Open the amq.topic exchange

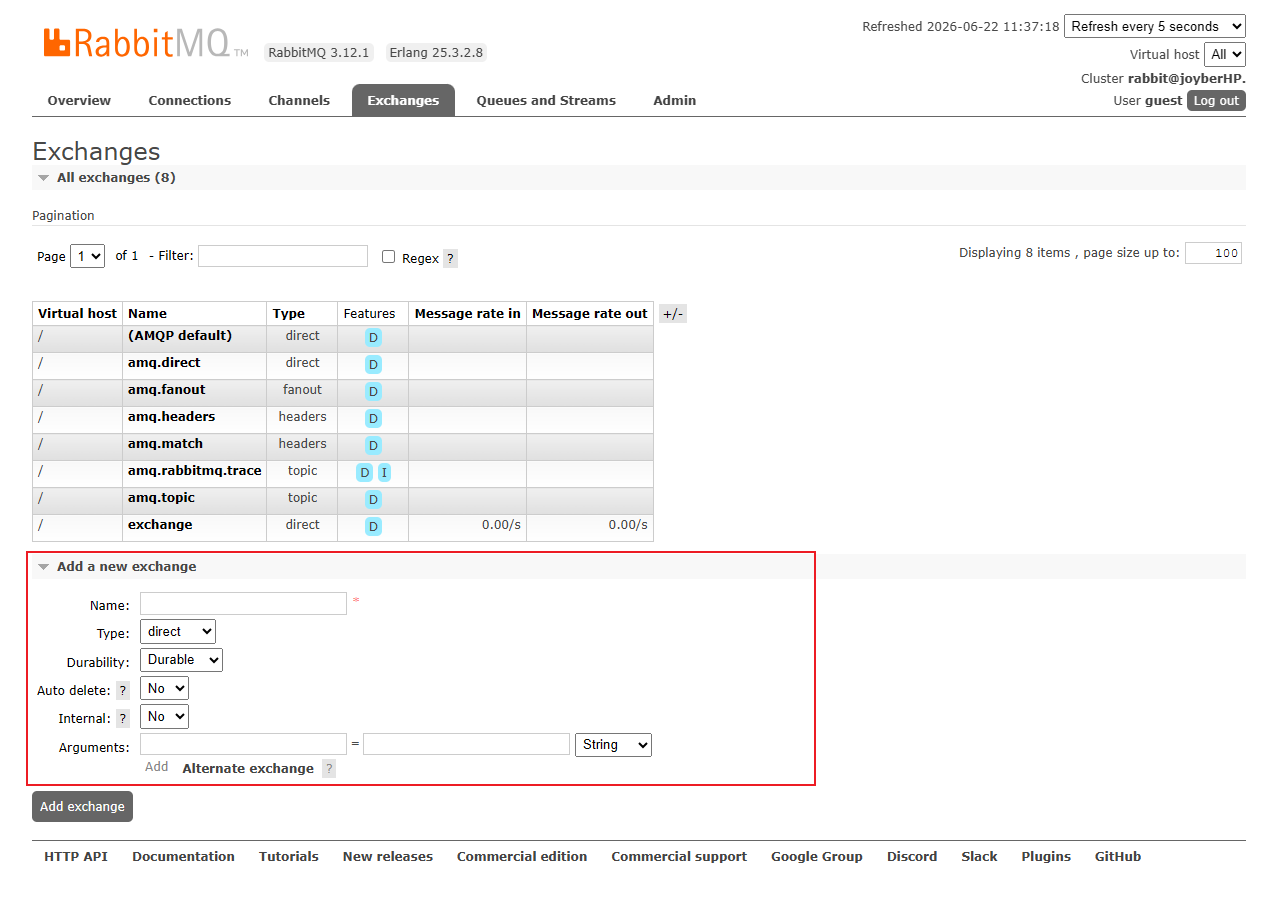[x=162, y=497]
